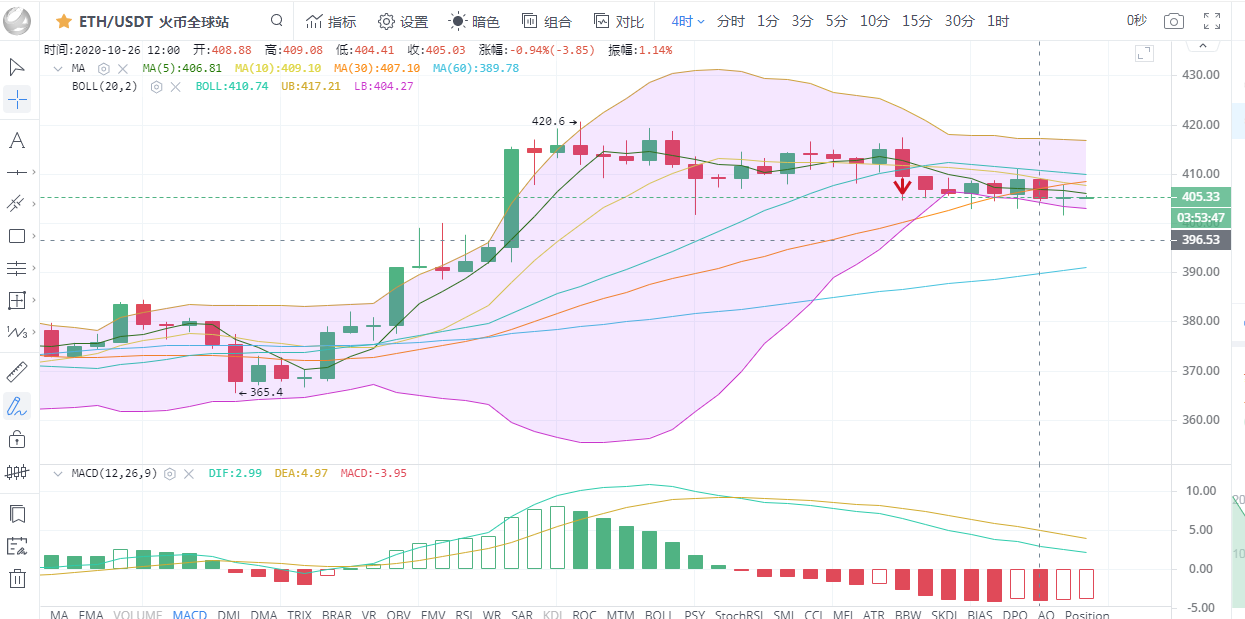
Task: Select the KDJ indicator tab
Action: [552, 614]
